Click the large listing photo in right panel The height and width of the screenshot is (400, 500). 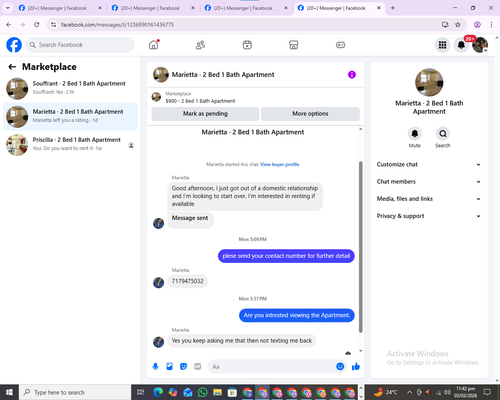click(x=429, y=82)
